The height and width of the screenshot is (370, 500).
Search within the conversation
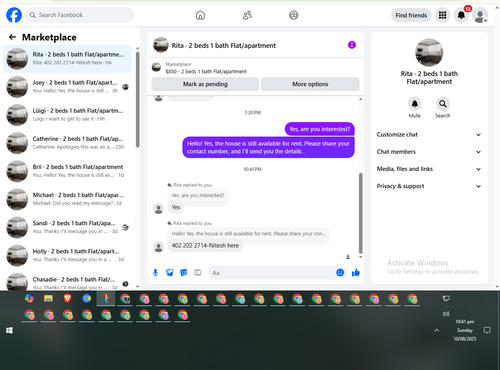pyautogui.click(x=443, y=104)
